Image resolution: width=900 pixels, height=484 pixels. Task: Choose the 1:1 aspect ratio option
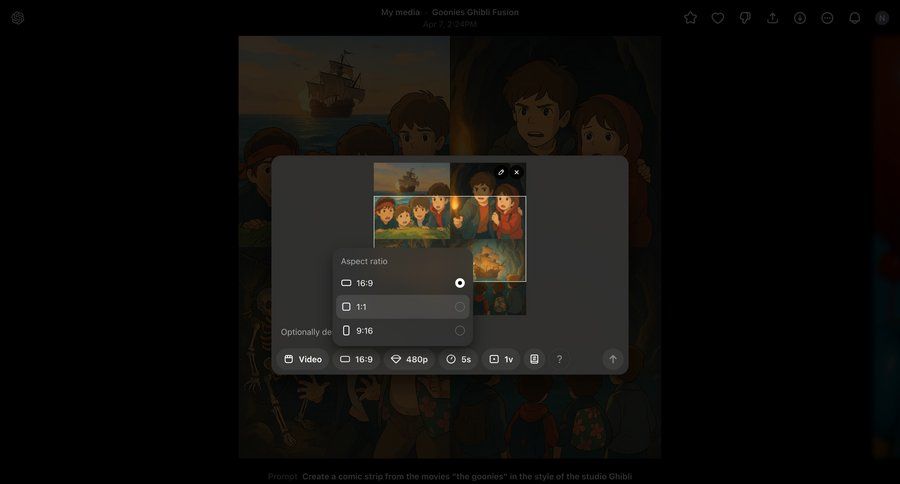coord(402,307)
